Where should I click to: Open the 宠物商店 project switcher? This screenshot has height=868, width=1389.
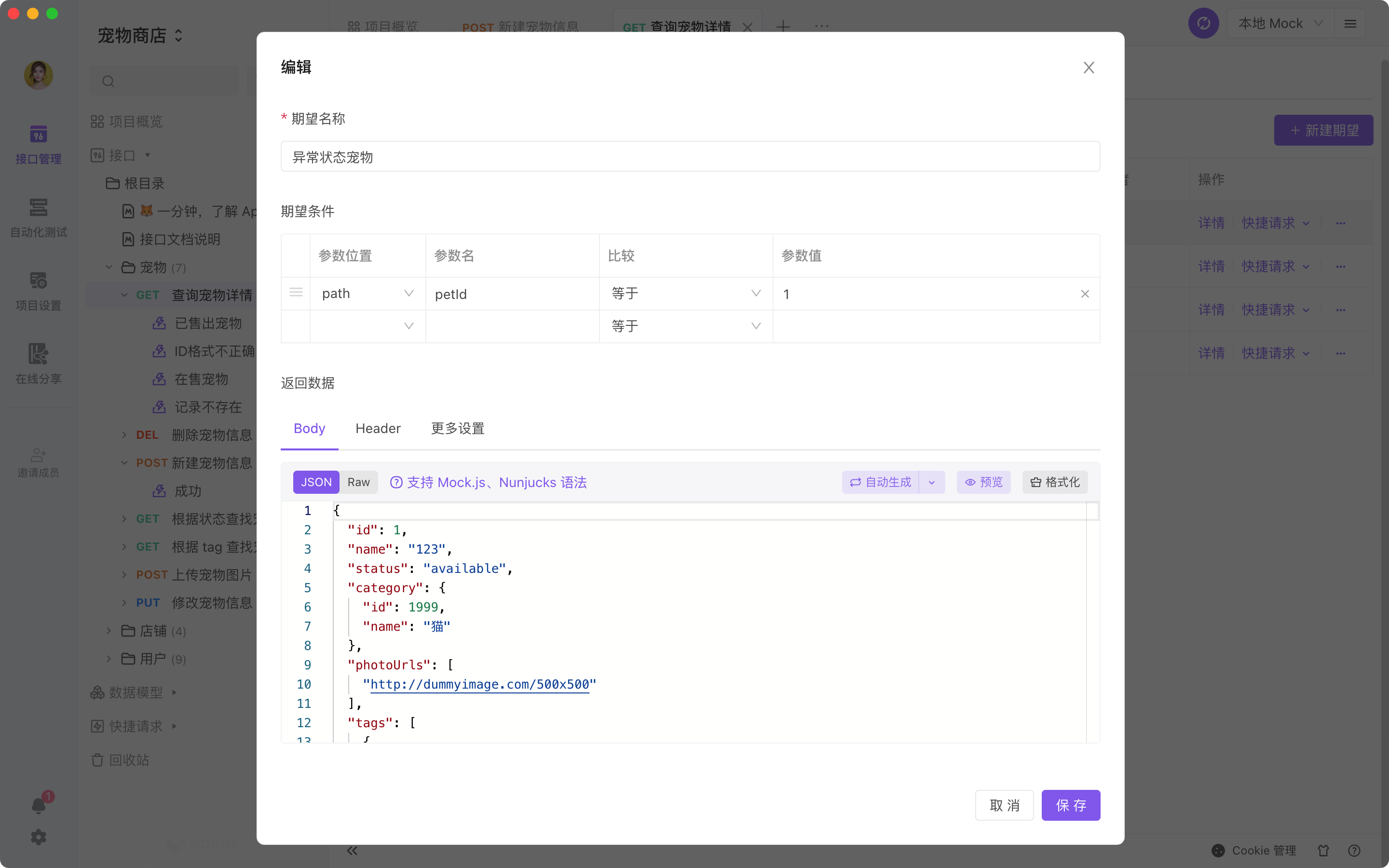tap(140, 36)
